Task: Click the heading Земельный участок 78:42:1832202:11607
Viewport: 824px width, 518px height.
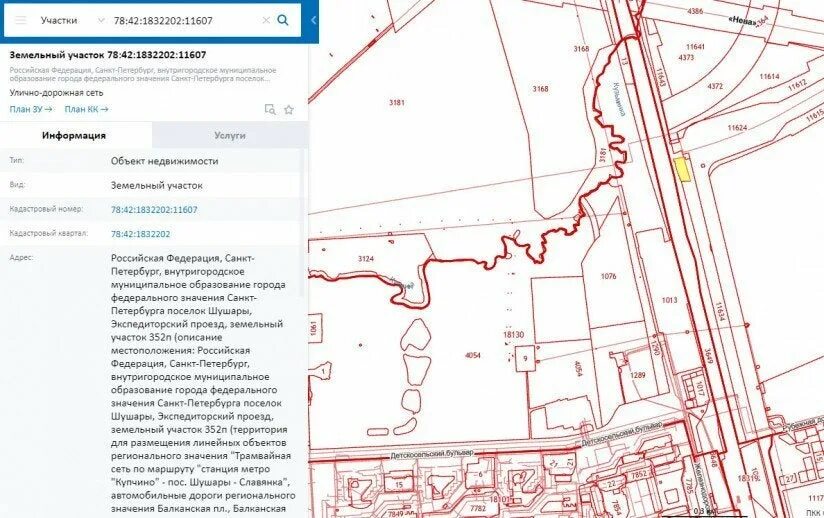Action: (x=108, y=55)
